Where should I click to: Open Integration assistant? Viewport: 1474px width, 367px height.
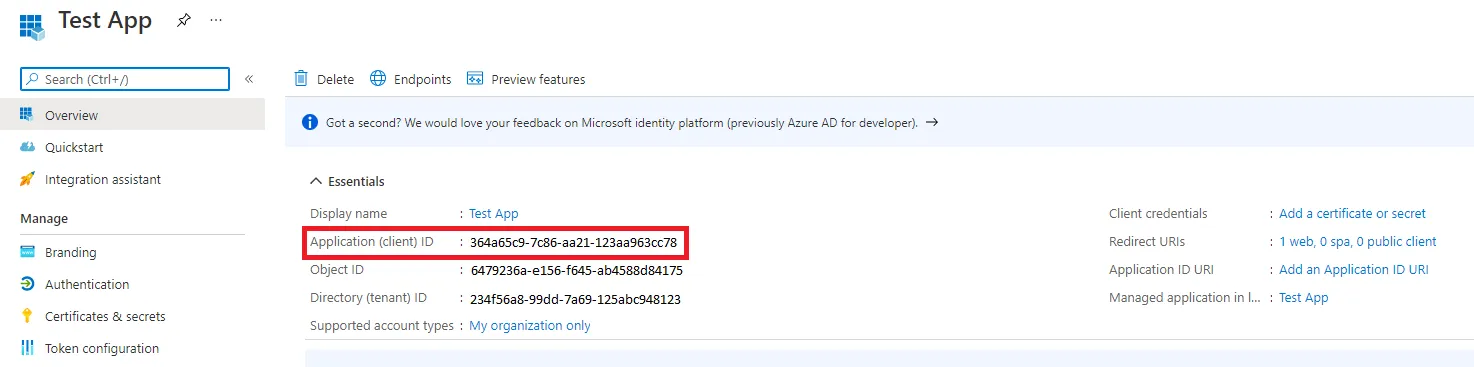coord(103,179)
